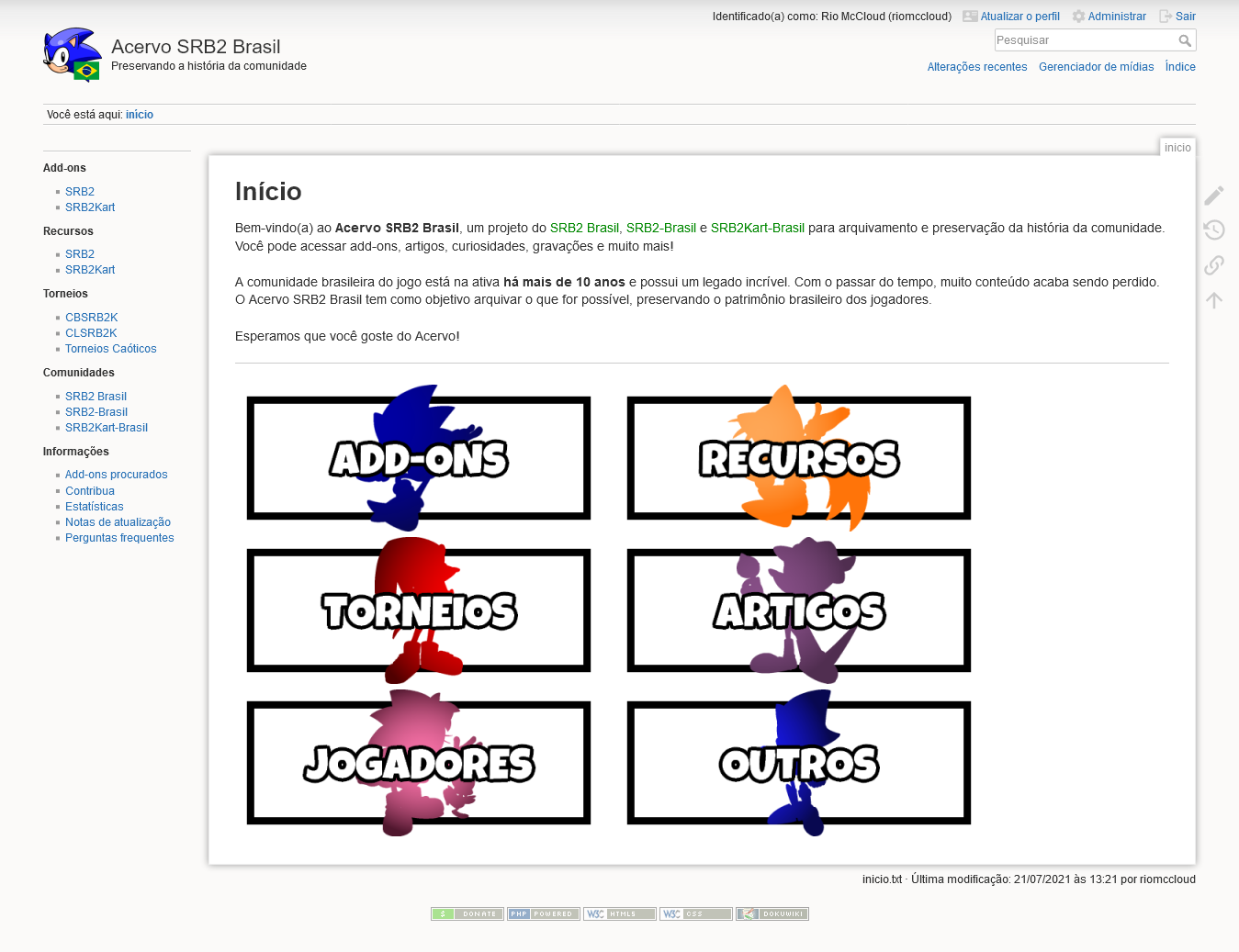Open SRB2Kart-Brasil sidebar community link
The image size is (1239, 952).
(x=107, y=428)
